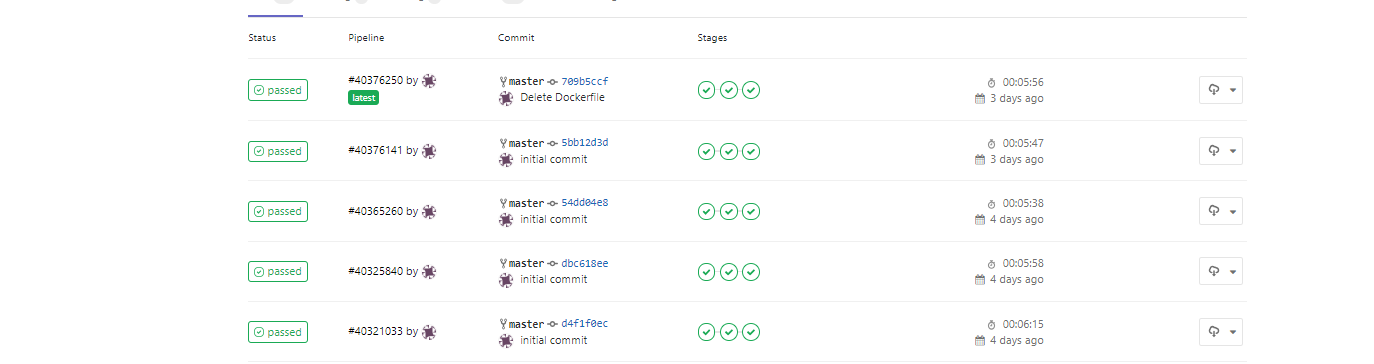
Task: Click committer avatar in commit dbc618ee row
Action: point(506,279)
